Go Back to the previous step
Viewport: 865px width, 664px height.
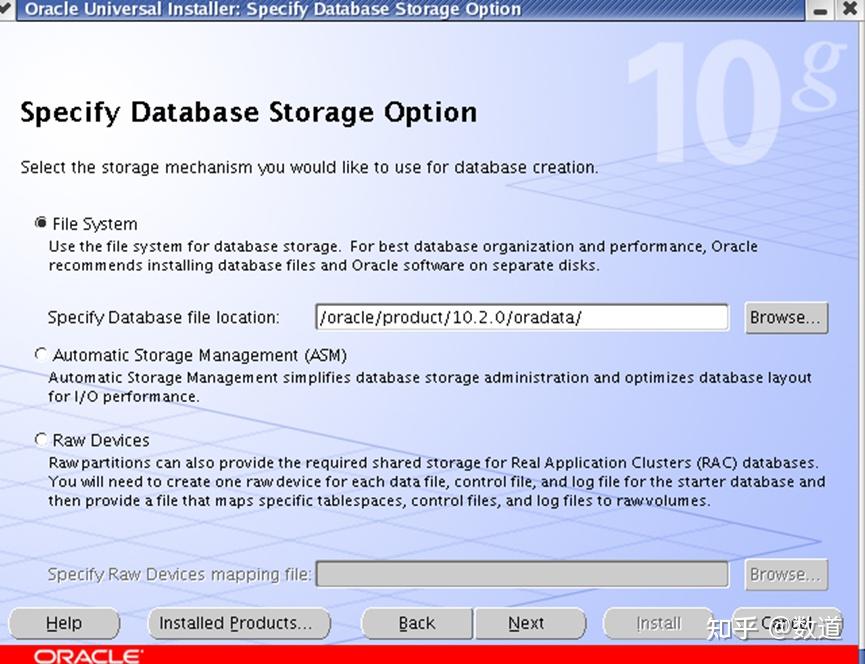[x=416, y=622]
